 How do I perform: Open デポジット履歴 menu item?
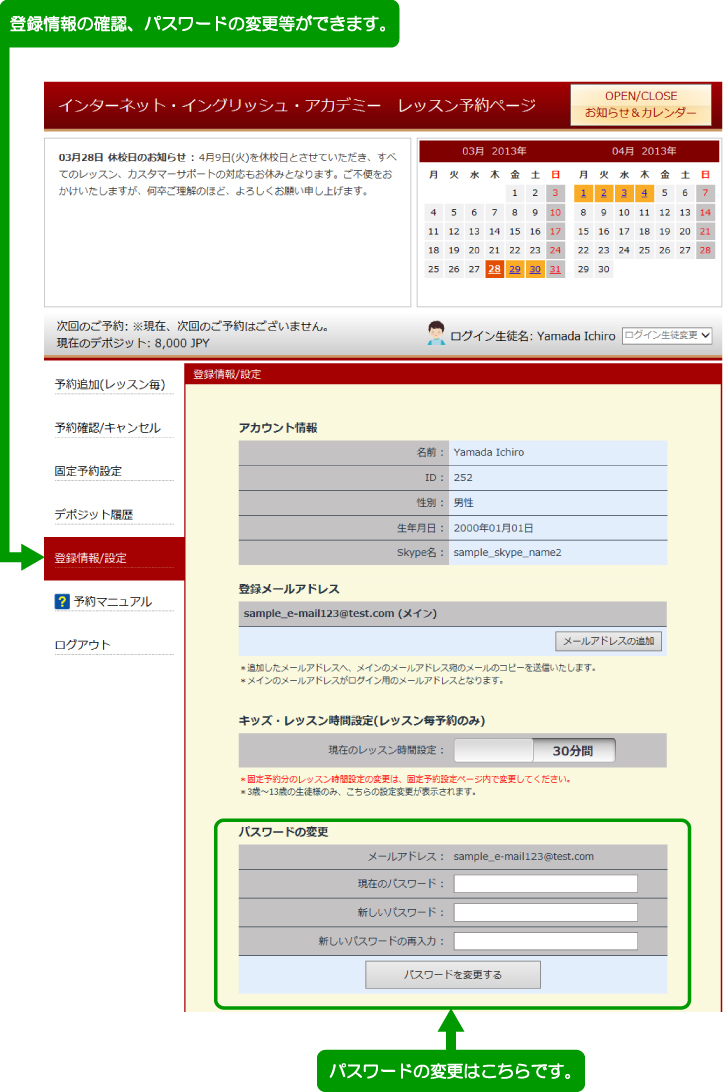[94, 515]
